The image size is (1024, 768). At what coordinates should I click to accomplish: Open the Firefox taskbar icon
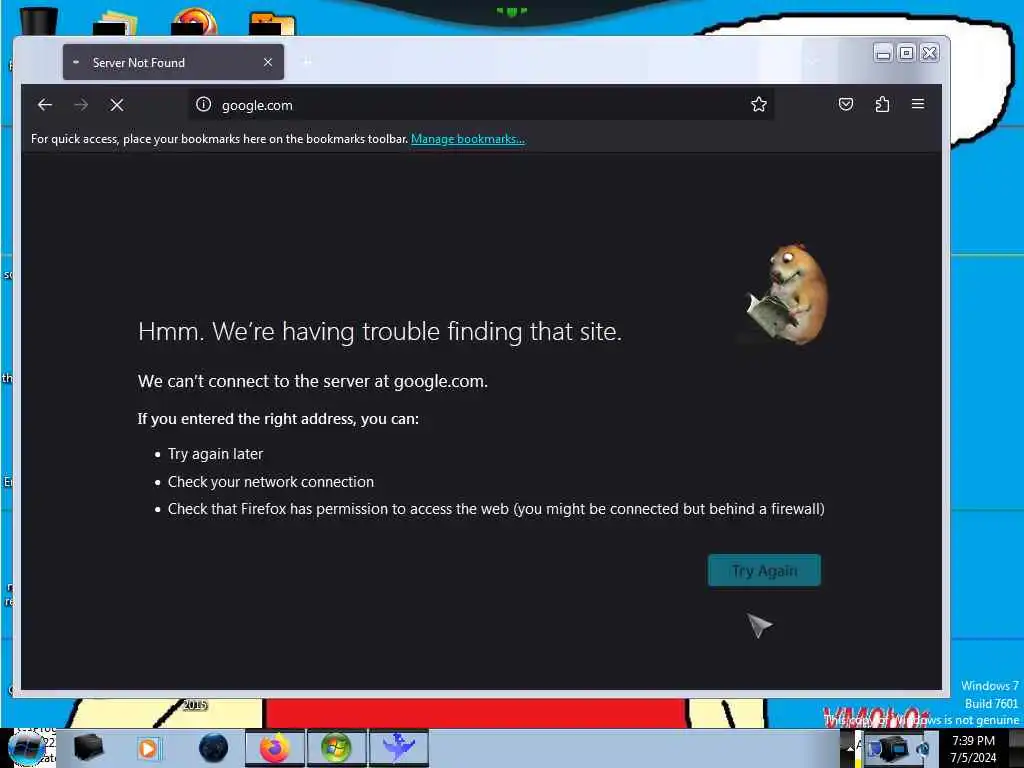(274, 748)
